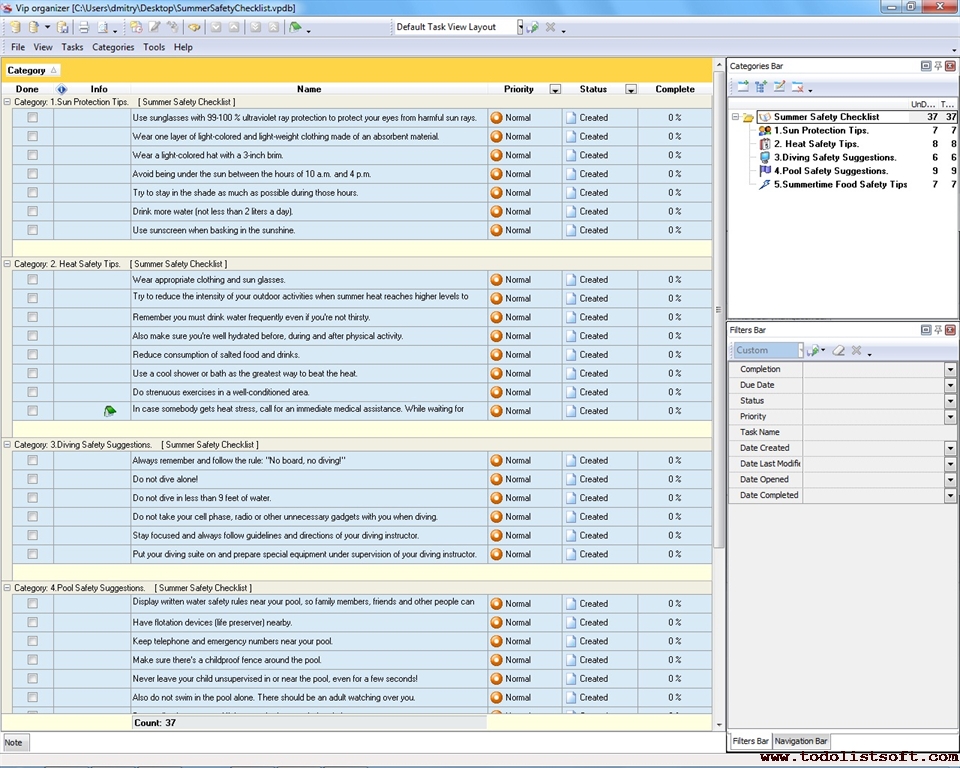Click the print icon in main toolbar
The width and height of the screenshot is (960, 768).
click(84, 27)
